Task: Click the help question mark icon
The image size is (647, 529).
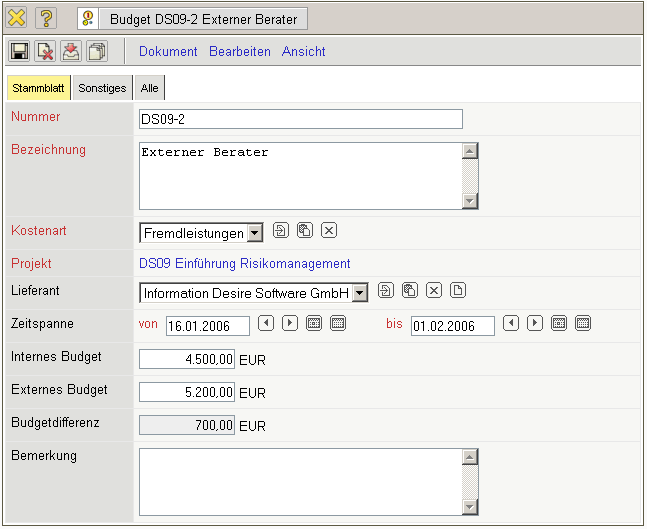Action: click(x=47, y=18)
